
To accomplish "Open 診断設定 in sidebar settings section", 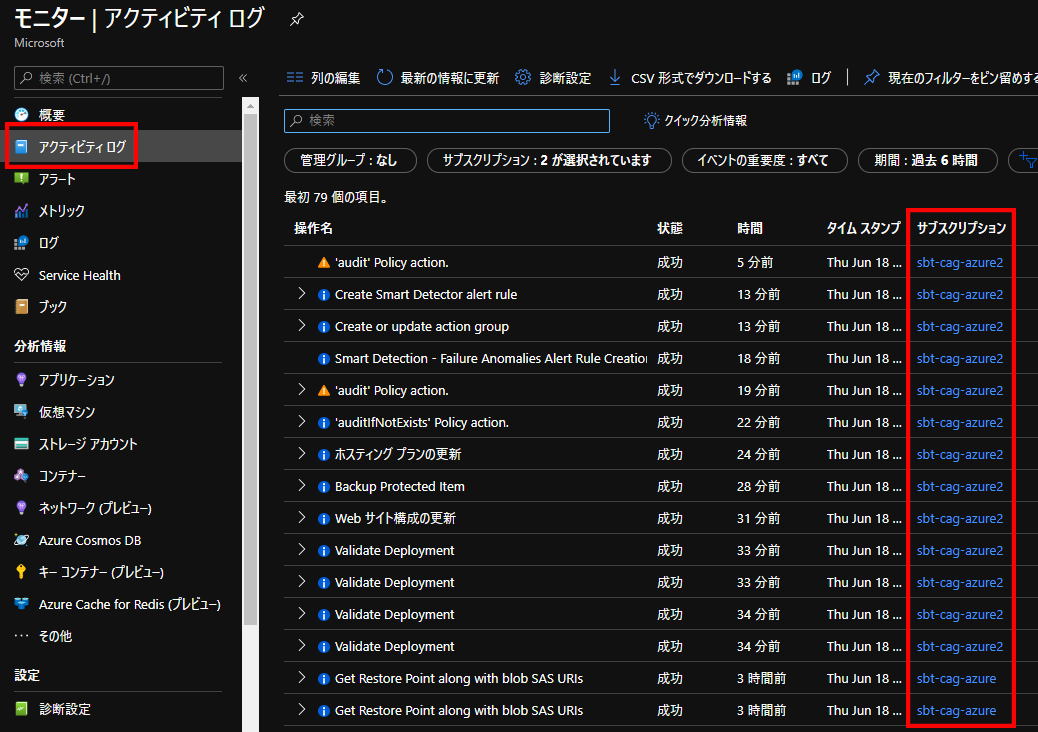I will tap(64, 709).
